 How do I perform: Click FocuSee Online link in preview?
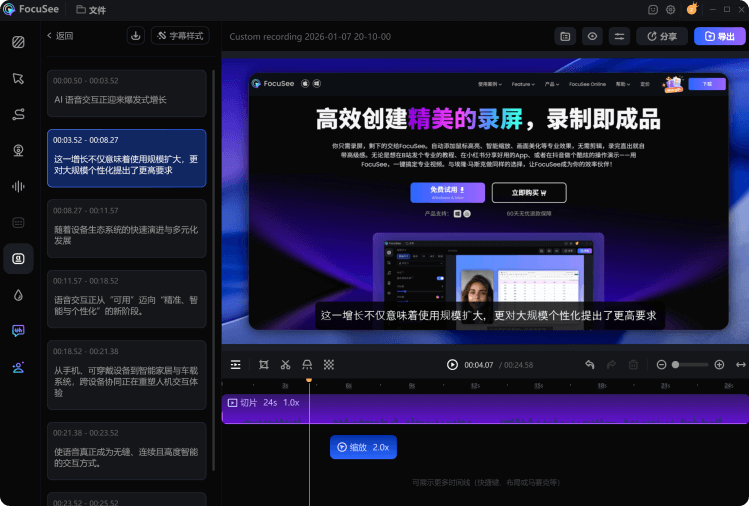coord(587,84)
